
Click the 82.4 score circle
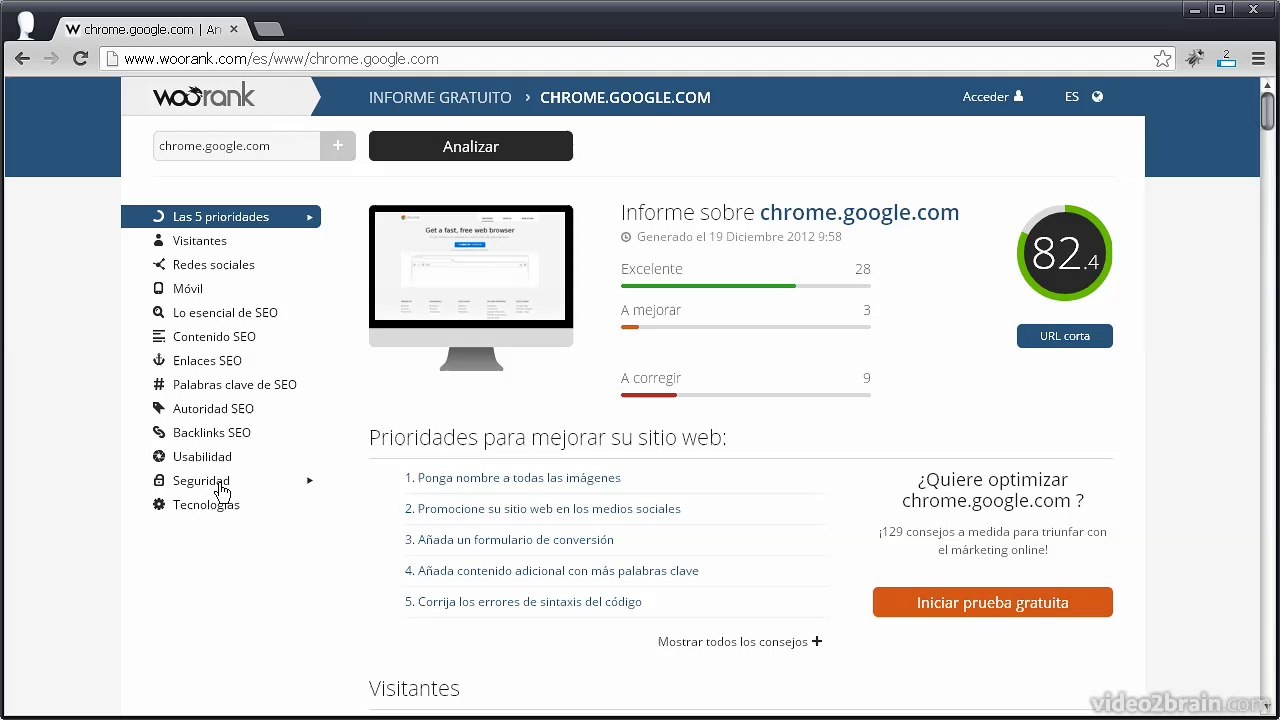1064,253
